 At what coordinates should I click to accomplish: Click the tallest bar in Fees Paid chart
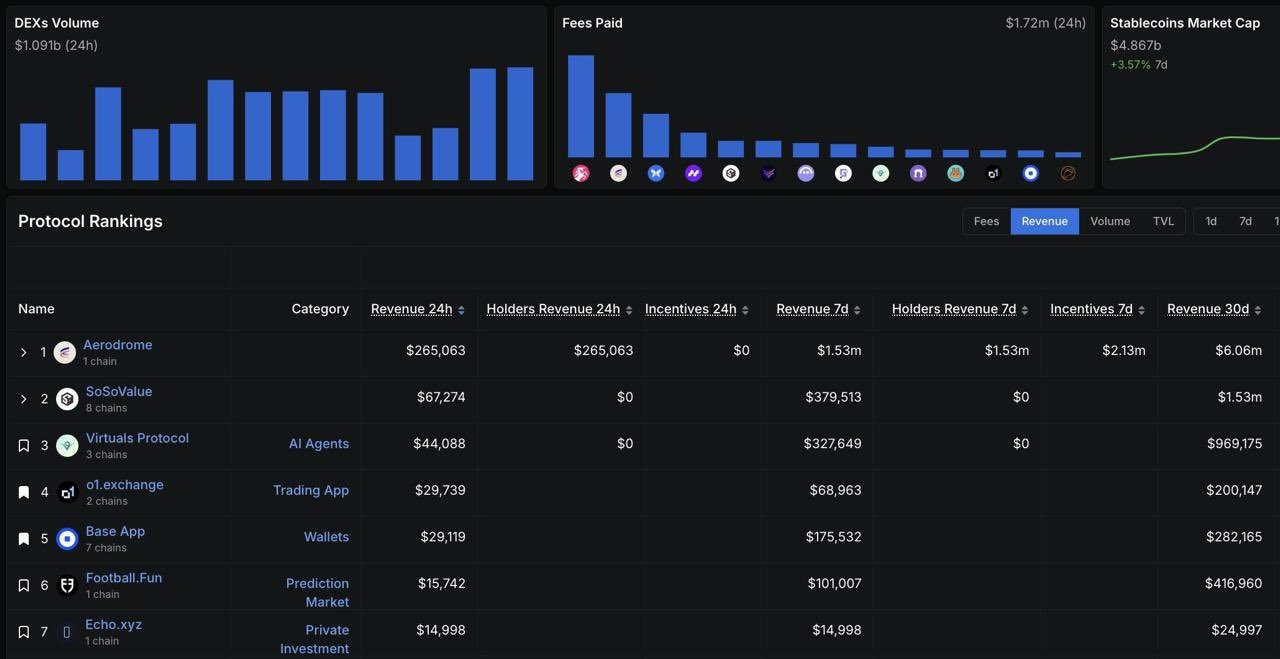pos(581,105)
